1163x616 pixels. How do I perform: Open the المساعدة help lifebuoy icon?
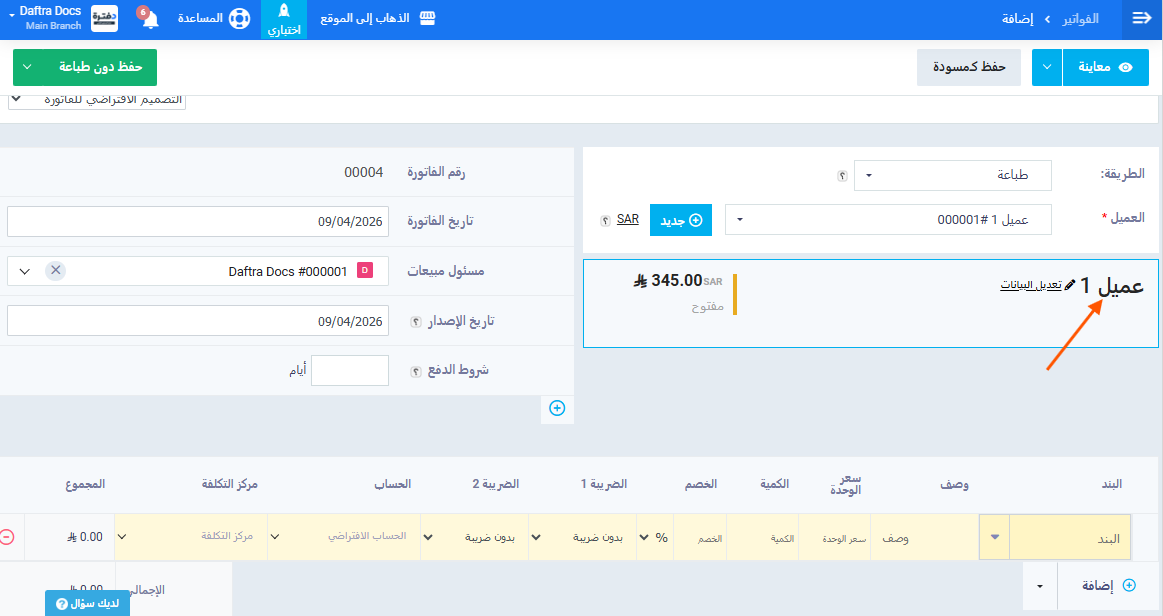tap(238, 19)
